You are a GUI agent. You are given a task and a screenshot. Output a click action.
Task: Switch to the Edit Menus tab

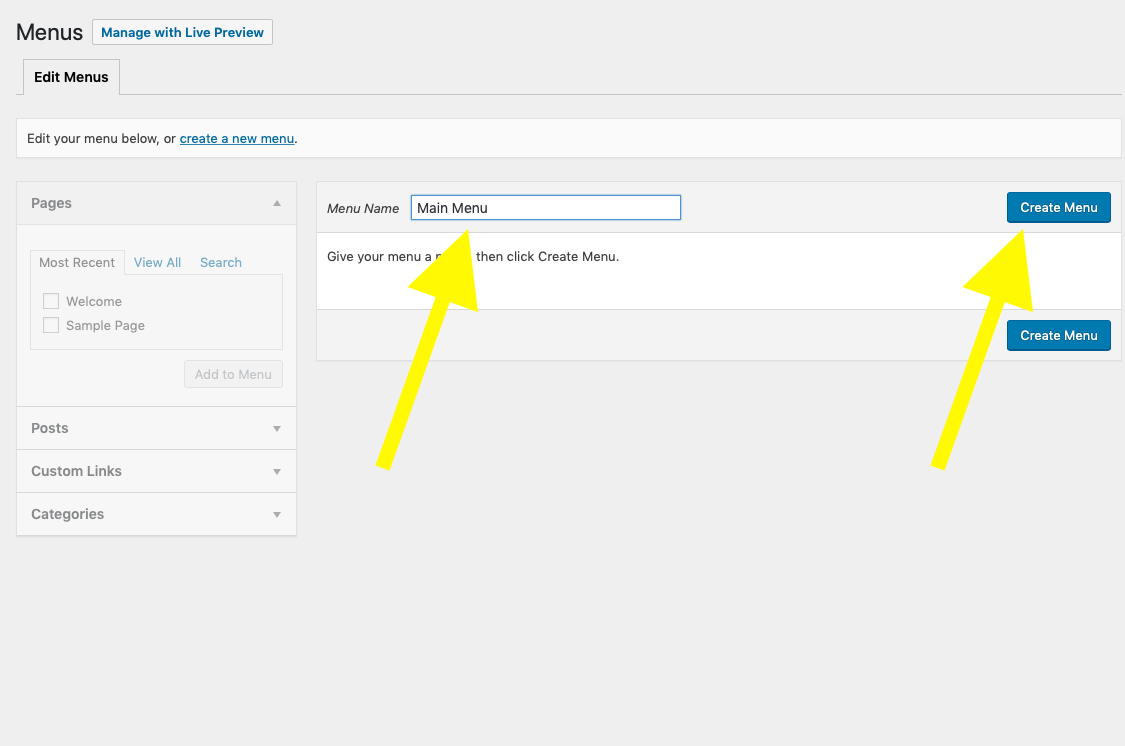coord(71,77)
